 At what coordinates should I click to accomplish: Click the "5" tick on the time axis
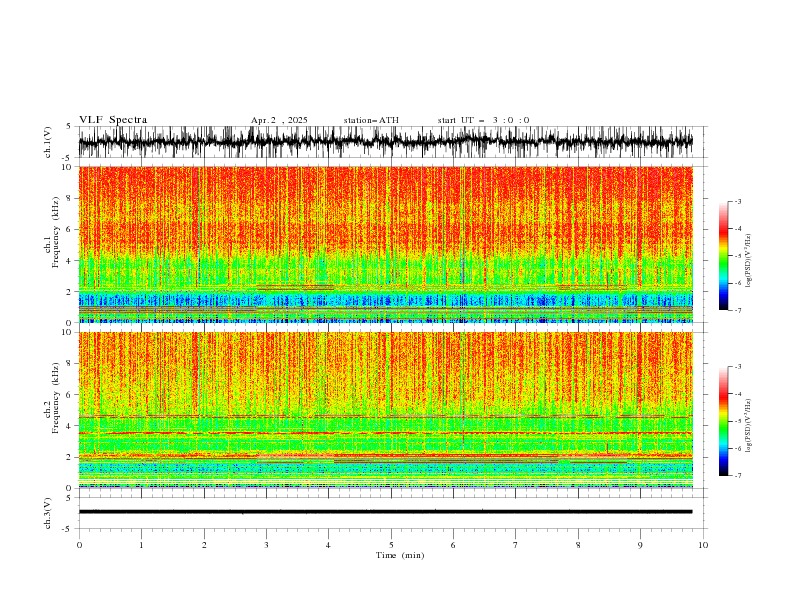coord(391,545)
